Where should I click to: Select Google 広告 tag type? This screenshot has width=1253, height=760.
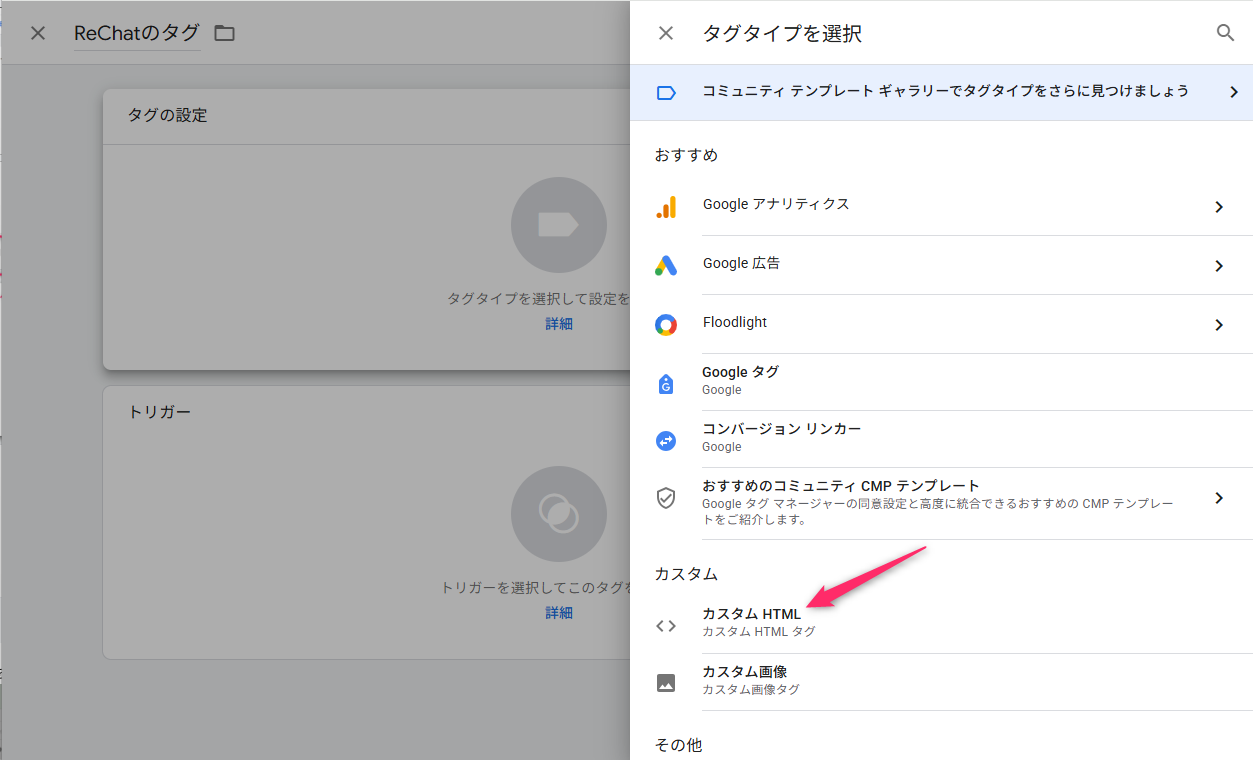941,265
